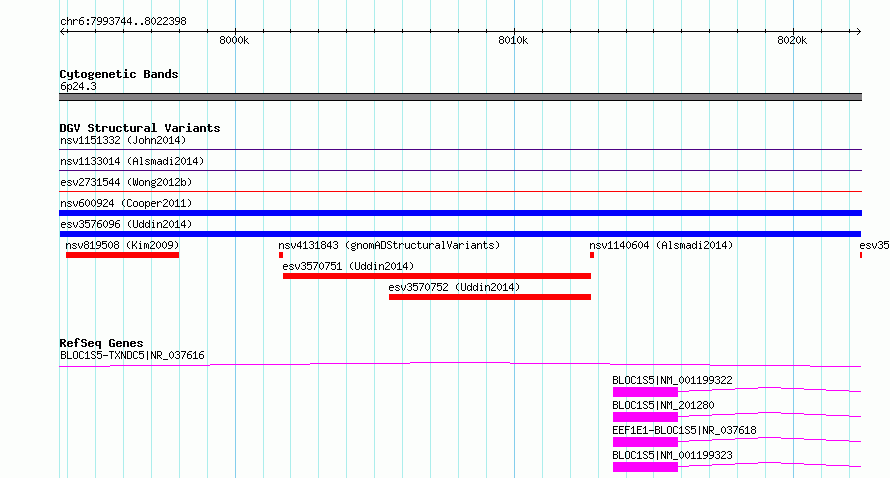Click the chr6:7993744..8022398 coordinate label
The height and width of the screenshot is (478, 890).
coord(123,21)
